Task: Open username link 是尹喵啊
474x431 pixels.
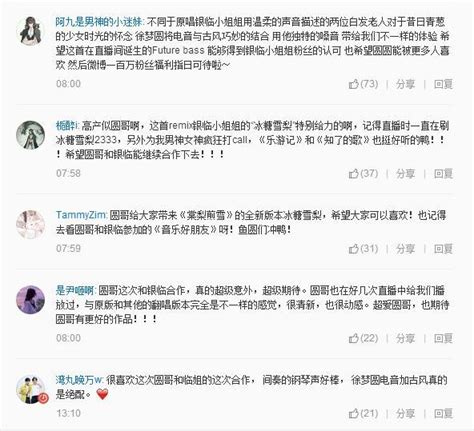Action: (x=75, y=290)
